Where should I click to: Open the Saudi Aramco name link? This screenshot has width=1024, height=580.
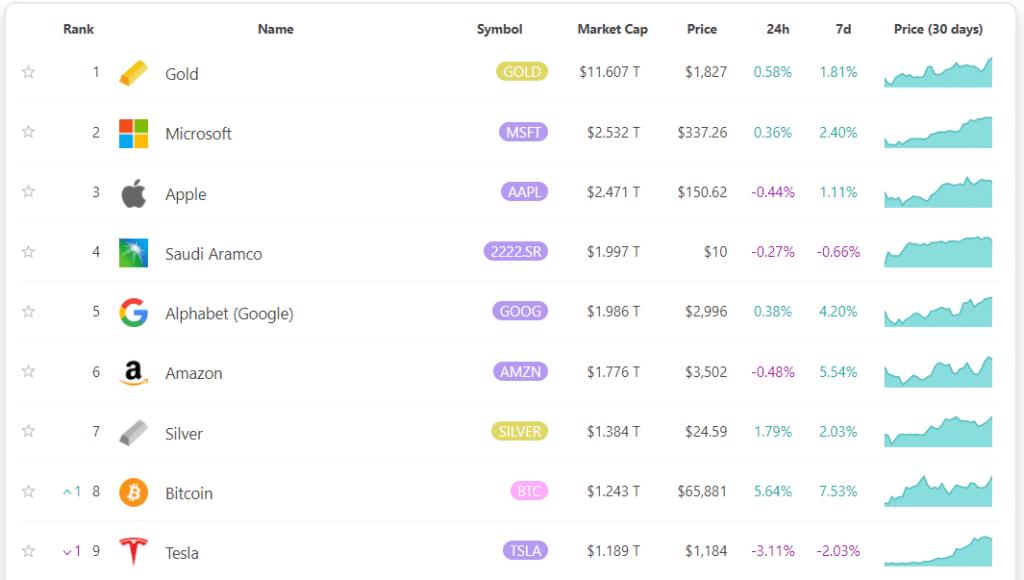(x=214, y=254)
